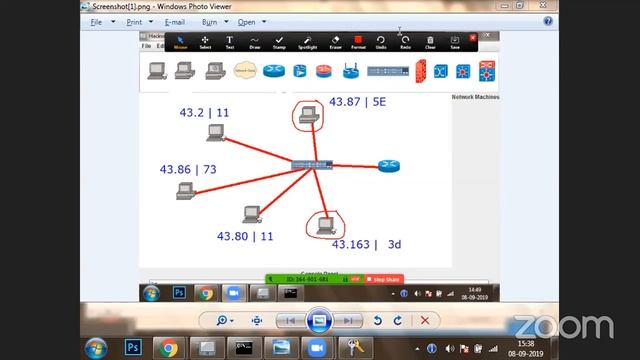Open the volume control in the bottom tray

449,349
